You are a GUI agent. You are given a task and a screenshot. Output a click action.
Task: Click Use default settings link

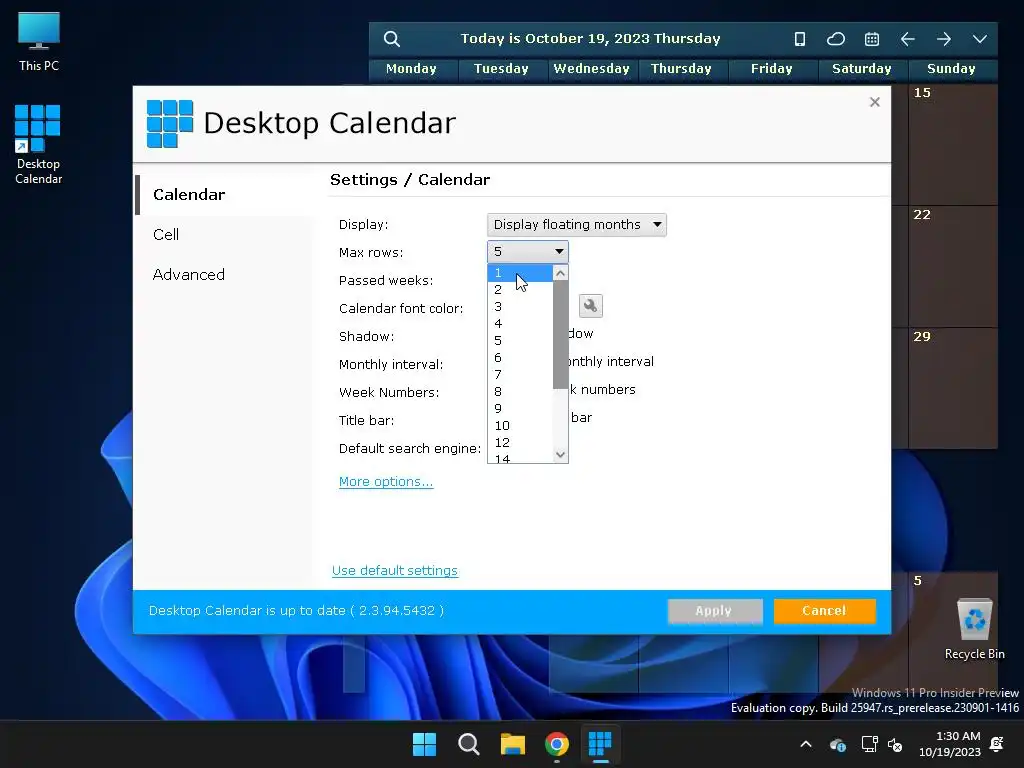pos(394,570)
